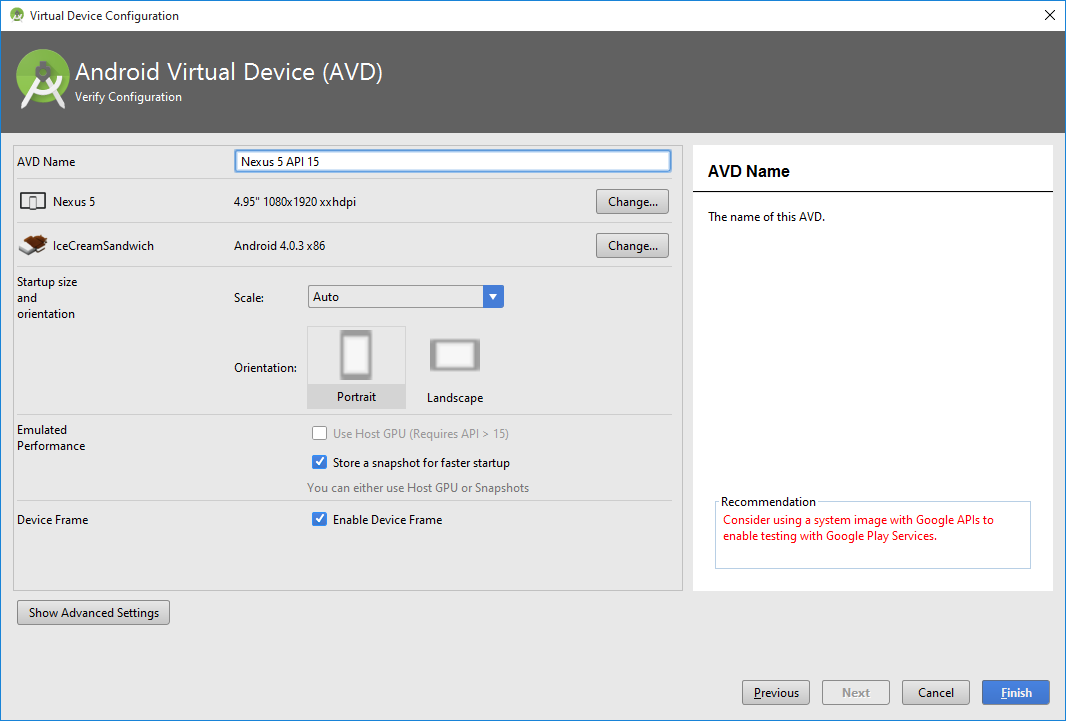Click the Orientation: label
The width and height of the screenshot is (1066, 721).
[265, 368]
